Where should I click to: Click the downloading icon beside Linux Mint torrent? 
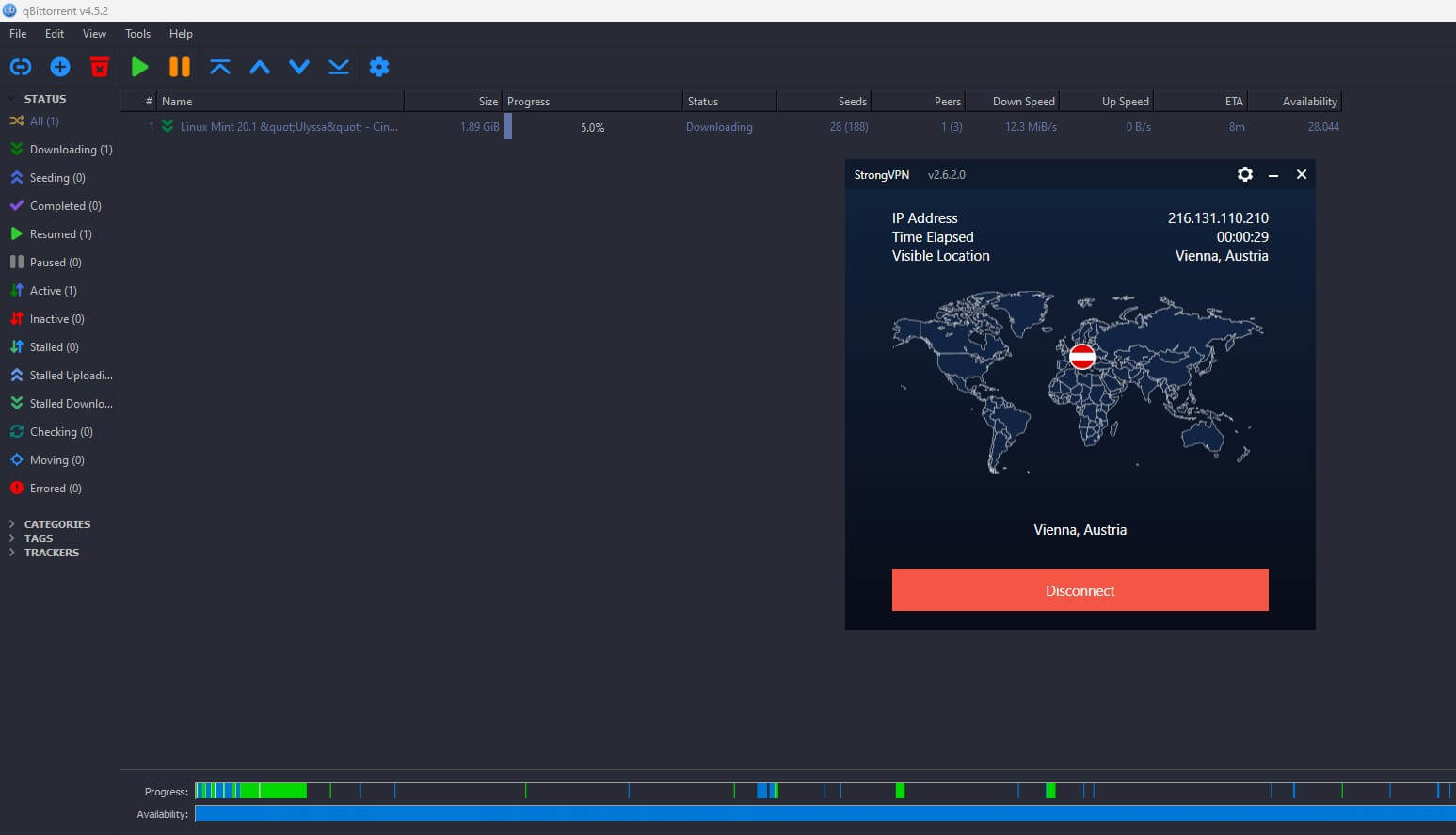(x=168, y=126)
